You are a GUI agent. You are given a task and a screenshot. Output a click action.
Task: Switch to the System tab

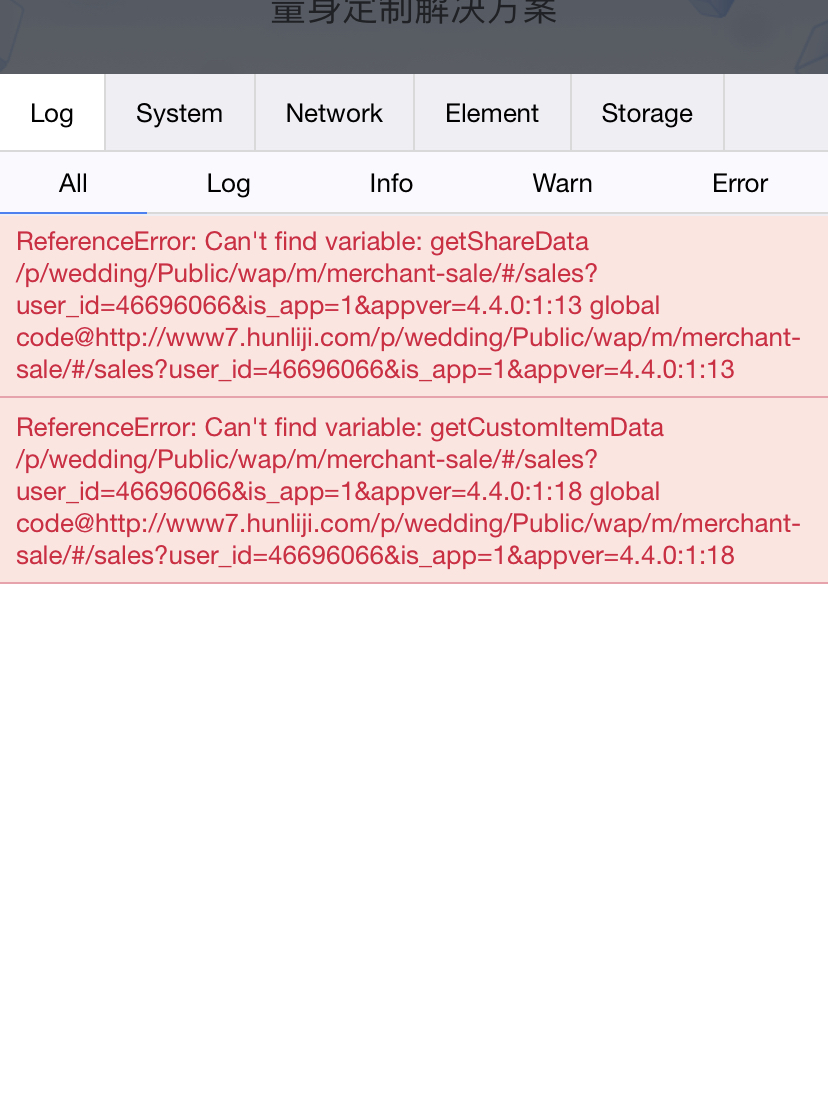tap(180, 113)
